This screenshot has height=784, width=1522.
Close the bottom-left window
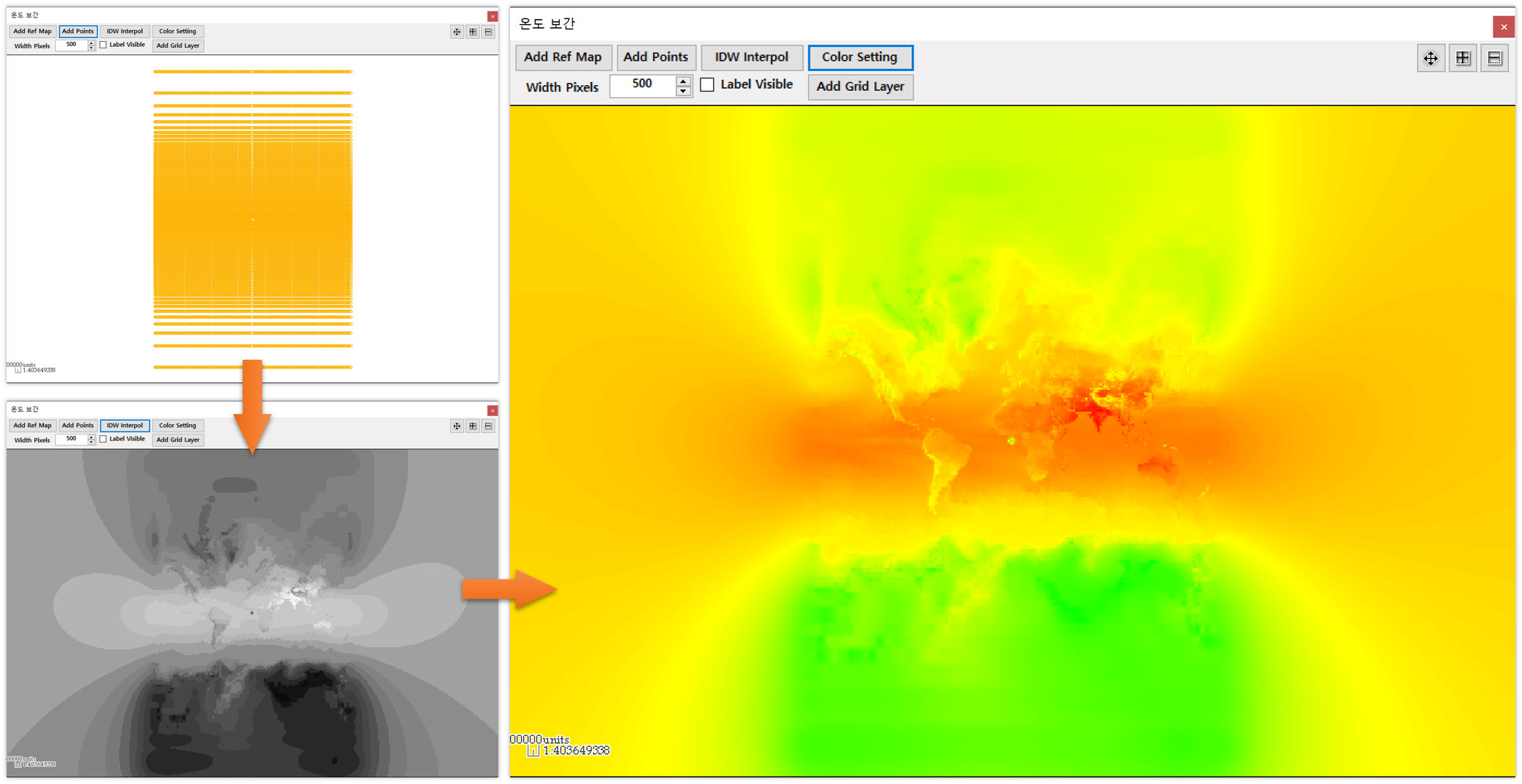tap(492, 410)
